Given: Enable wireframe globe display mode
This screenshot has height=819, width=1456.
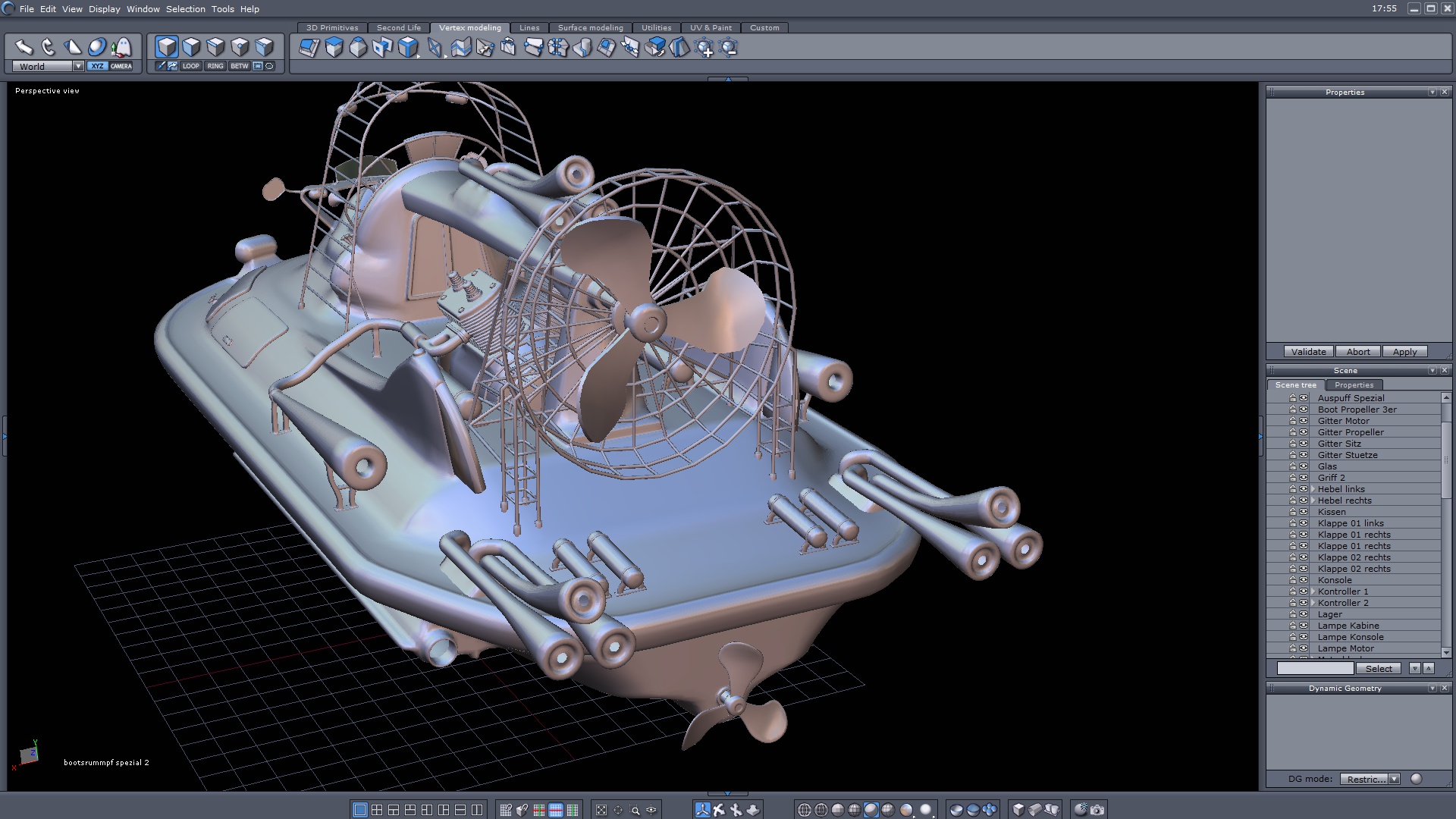Looking at the screenshot, I should (x=805, y=810).
